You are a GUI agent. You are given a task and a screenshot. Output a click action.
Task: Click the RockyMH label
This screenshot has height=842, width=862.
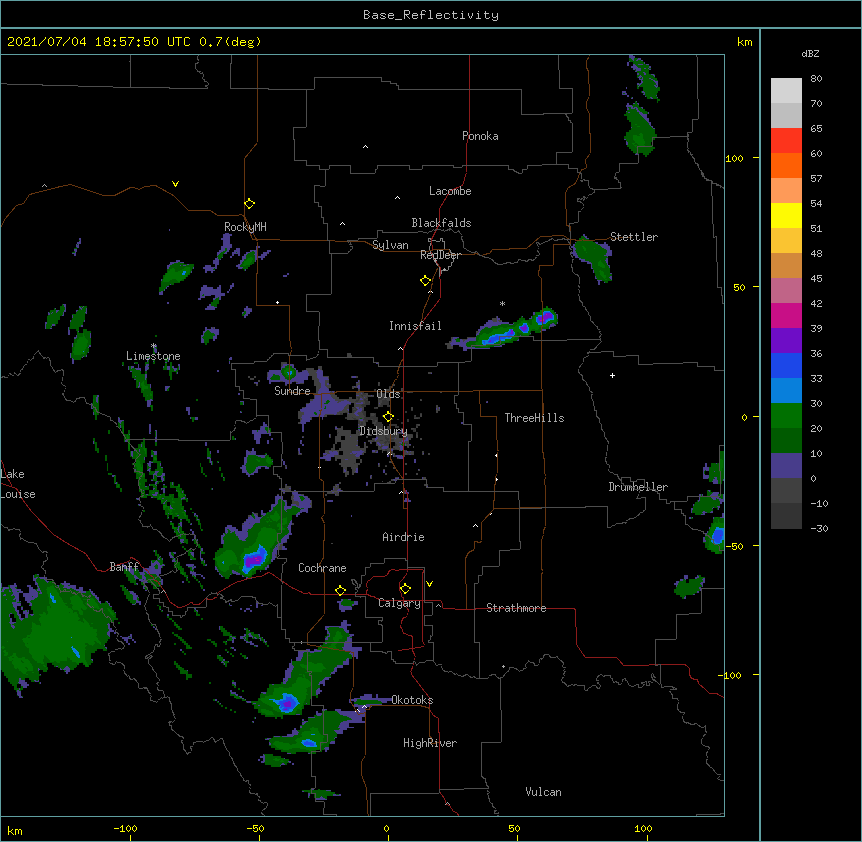point(245,227)
